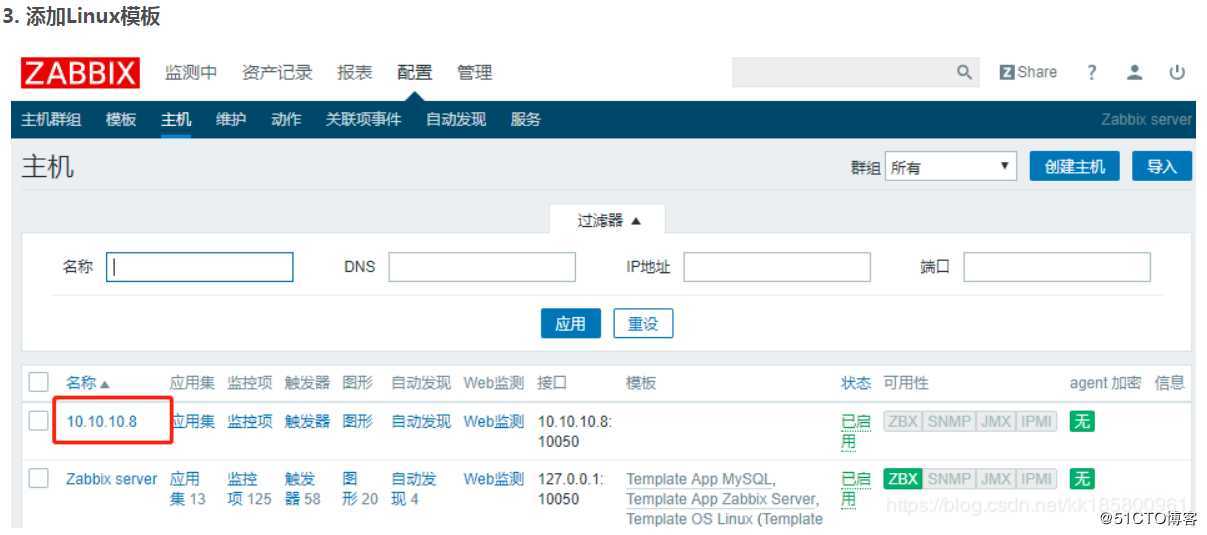
Task: Open the 报表 top menu
Action: 355,73
